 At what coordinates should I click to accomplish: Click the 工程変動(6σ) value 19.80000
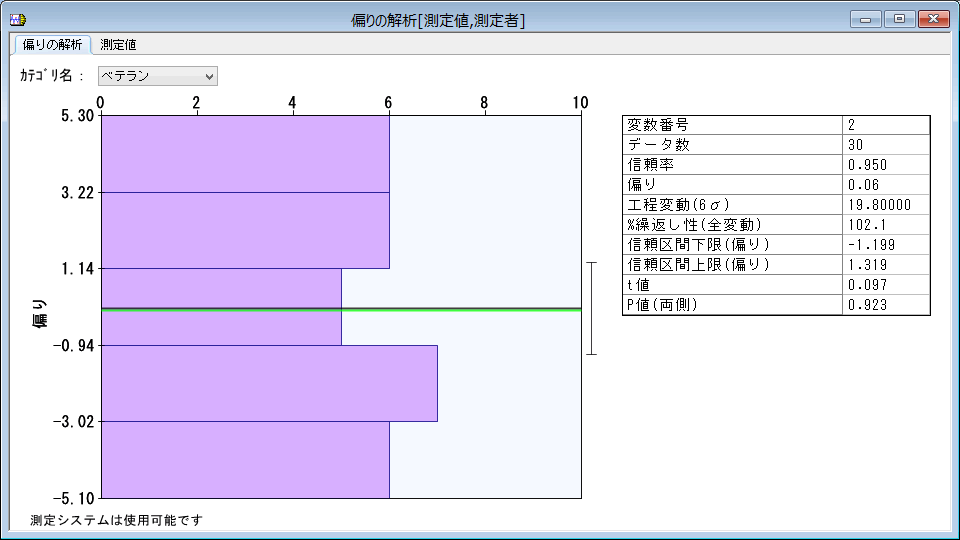point(879,205)
